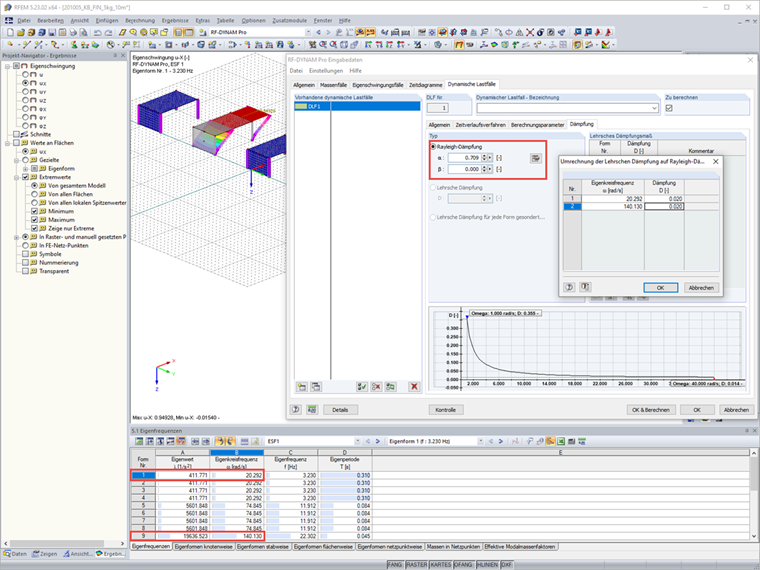Click Abbrechen in RF-DYNAM Pro dialog
Screen dimensions: 760x570
pos(736,410)
